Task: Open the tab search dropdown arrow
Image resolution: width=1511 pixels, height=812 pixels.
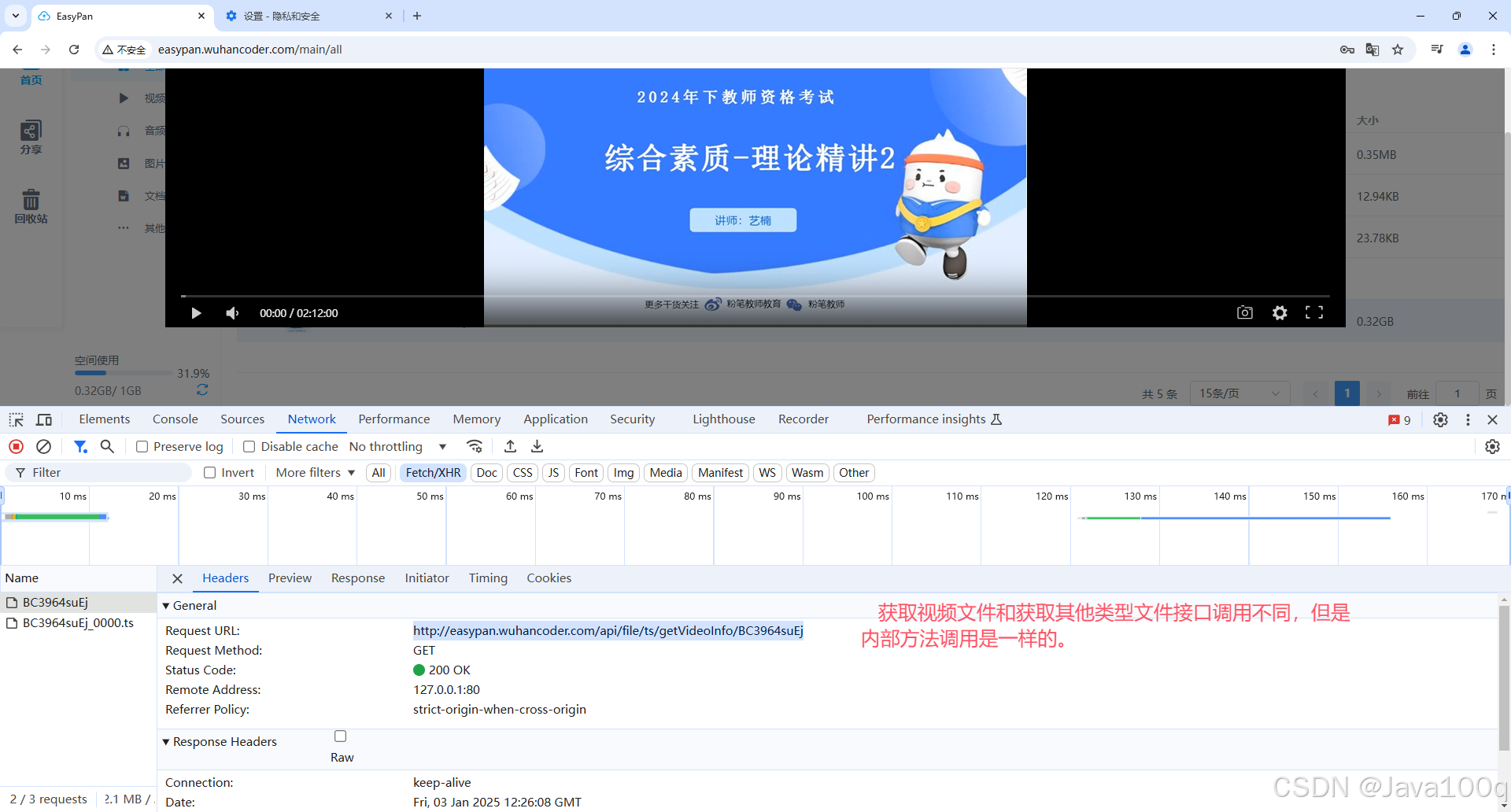Action: pos(16,16)
